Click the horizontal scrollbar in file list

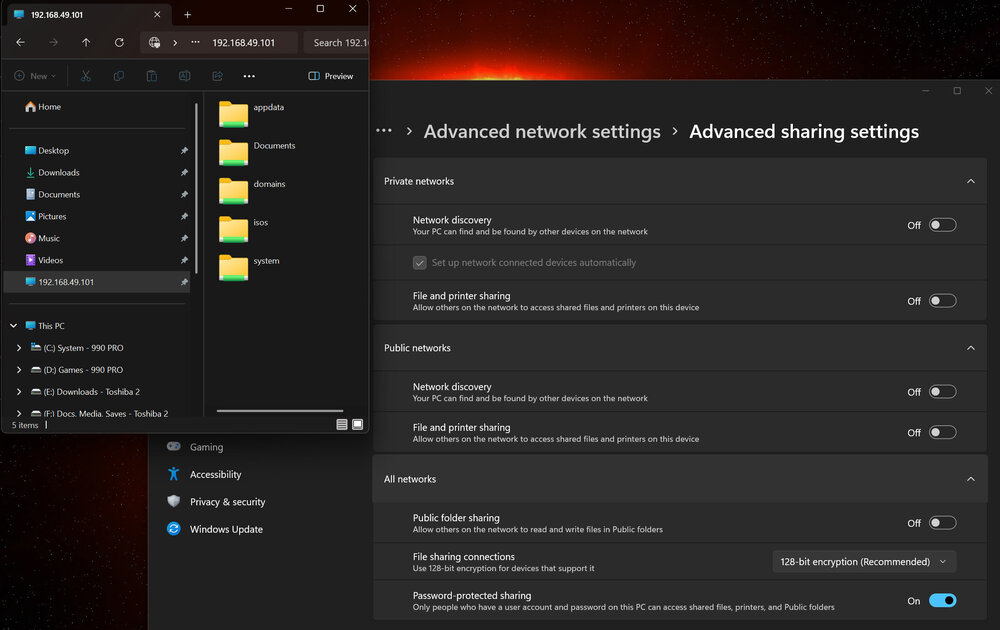coord(280,411)
